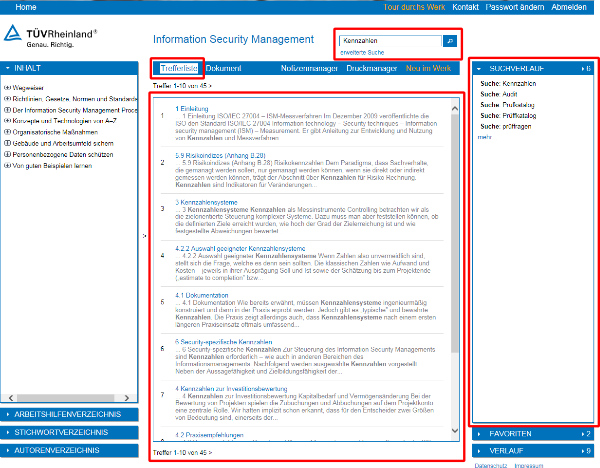Open result 4.2 Praxisempfehlungen
Screen dimensions: 600x468
[209, 435]
